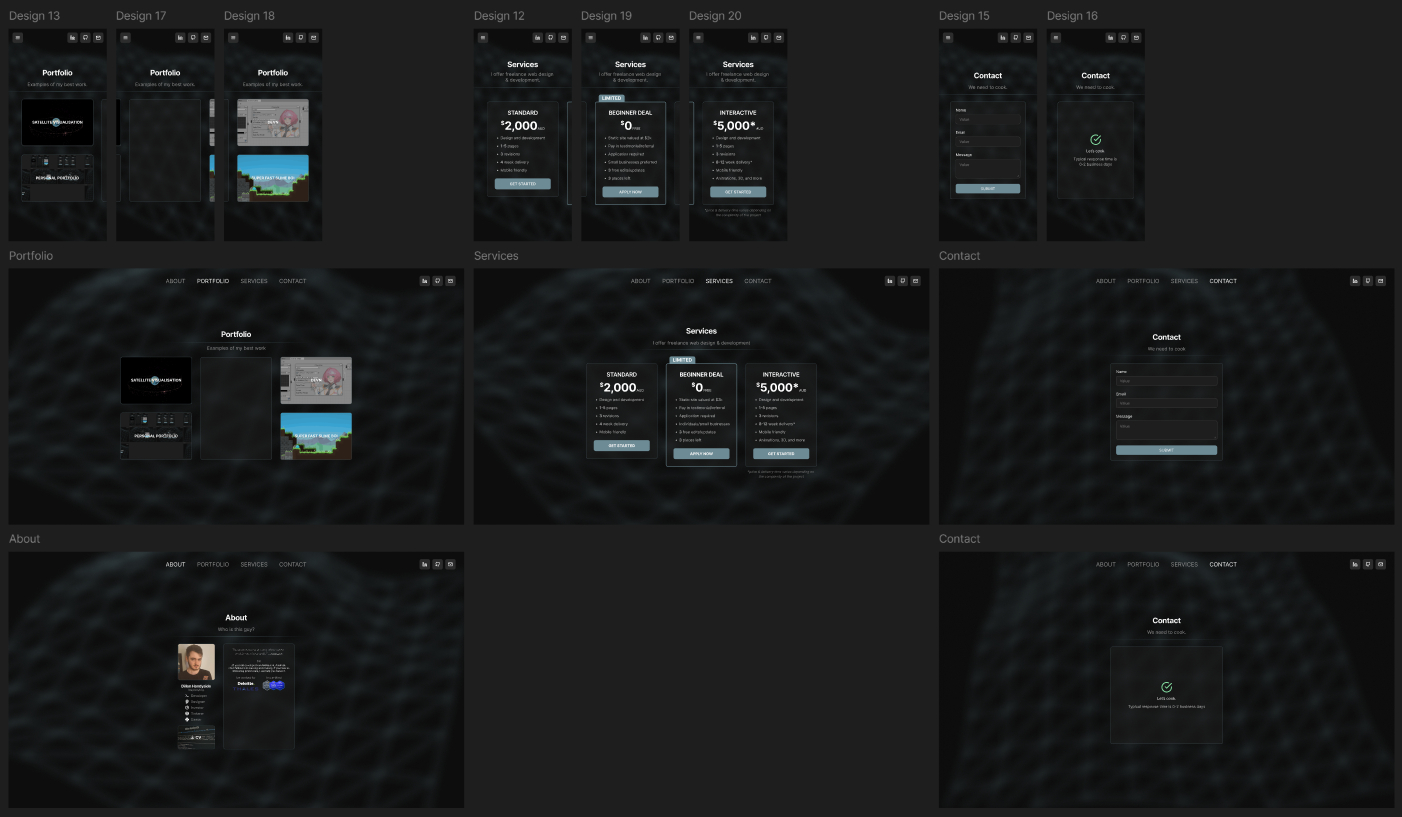Click Get Started on Interactive plan in Design 20

point(738,192)
